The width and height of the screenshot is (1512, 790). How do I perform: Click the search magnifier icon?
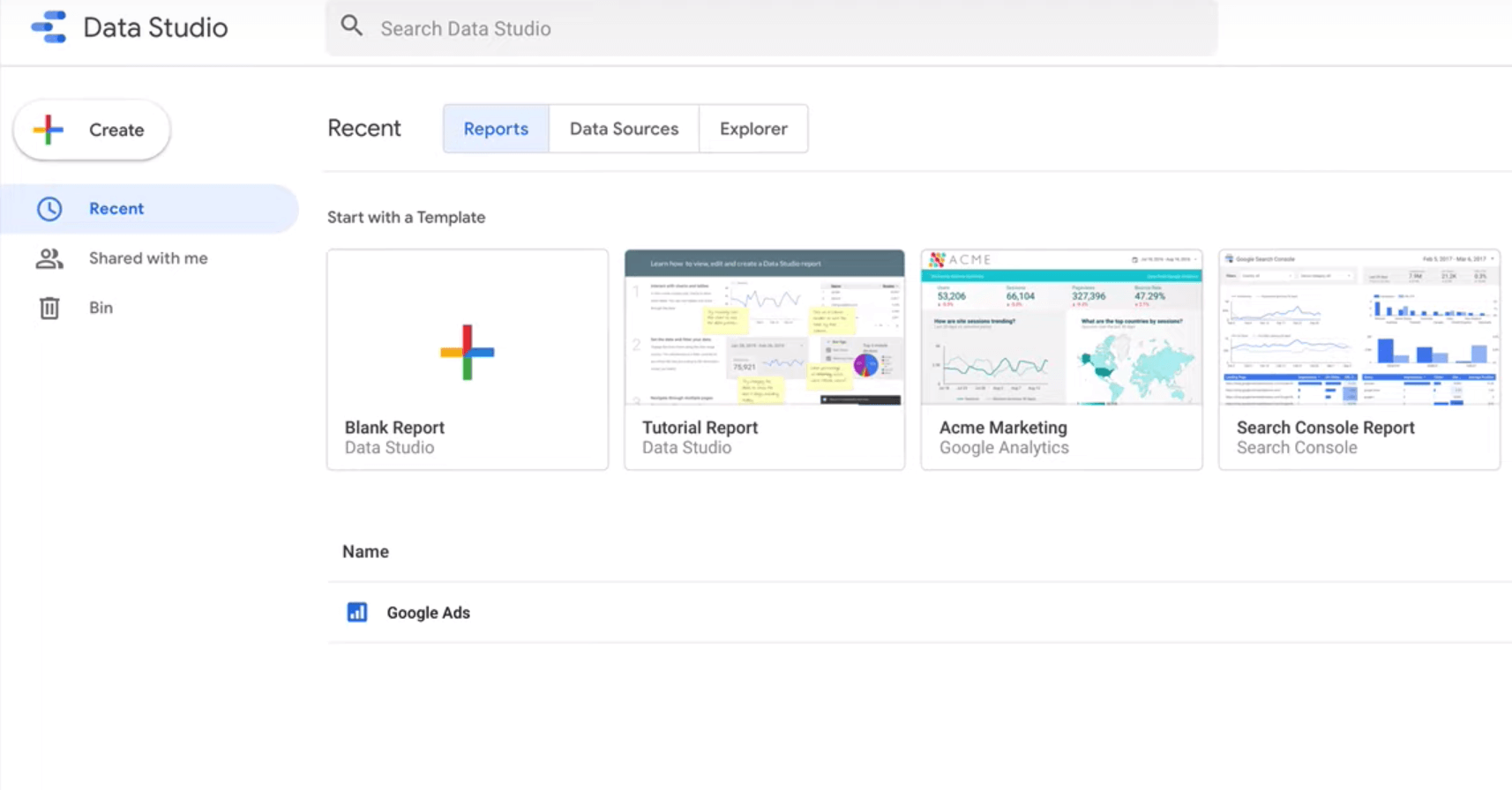point(352,26)
